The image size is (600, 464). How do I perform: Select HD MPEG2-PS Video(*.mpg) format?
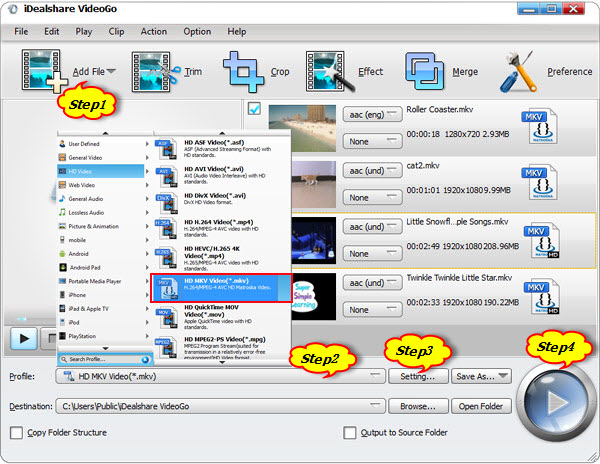tap(222, 347)
